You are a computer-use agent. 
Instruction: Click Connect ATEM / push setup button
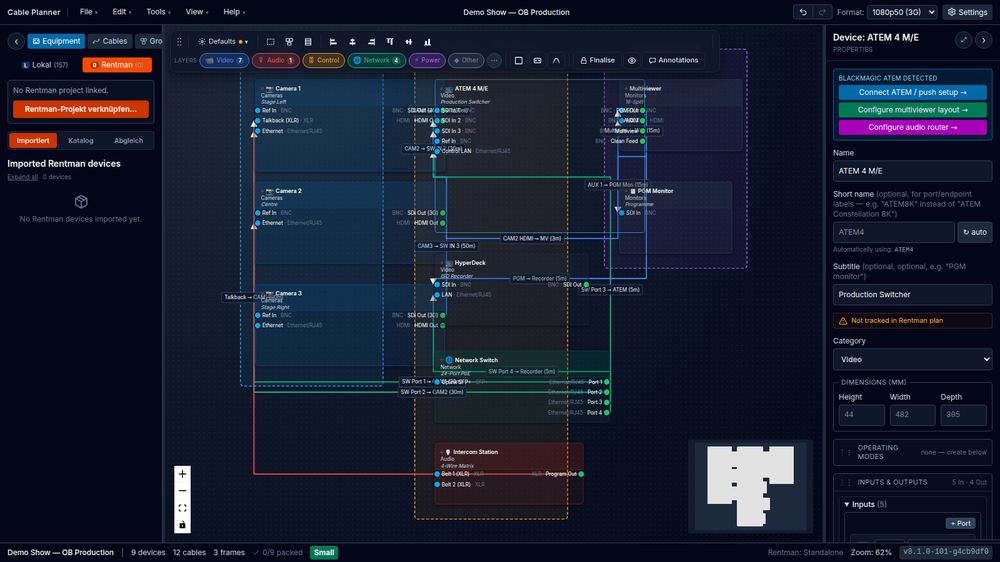click(913, 92)
